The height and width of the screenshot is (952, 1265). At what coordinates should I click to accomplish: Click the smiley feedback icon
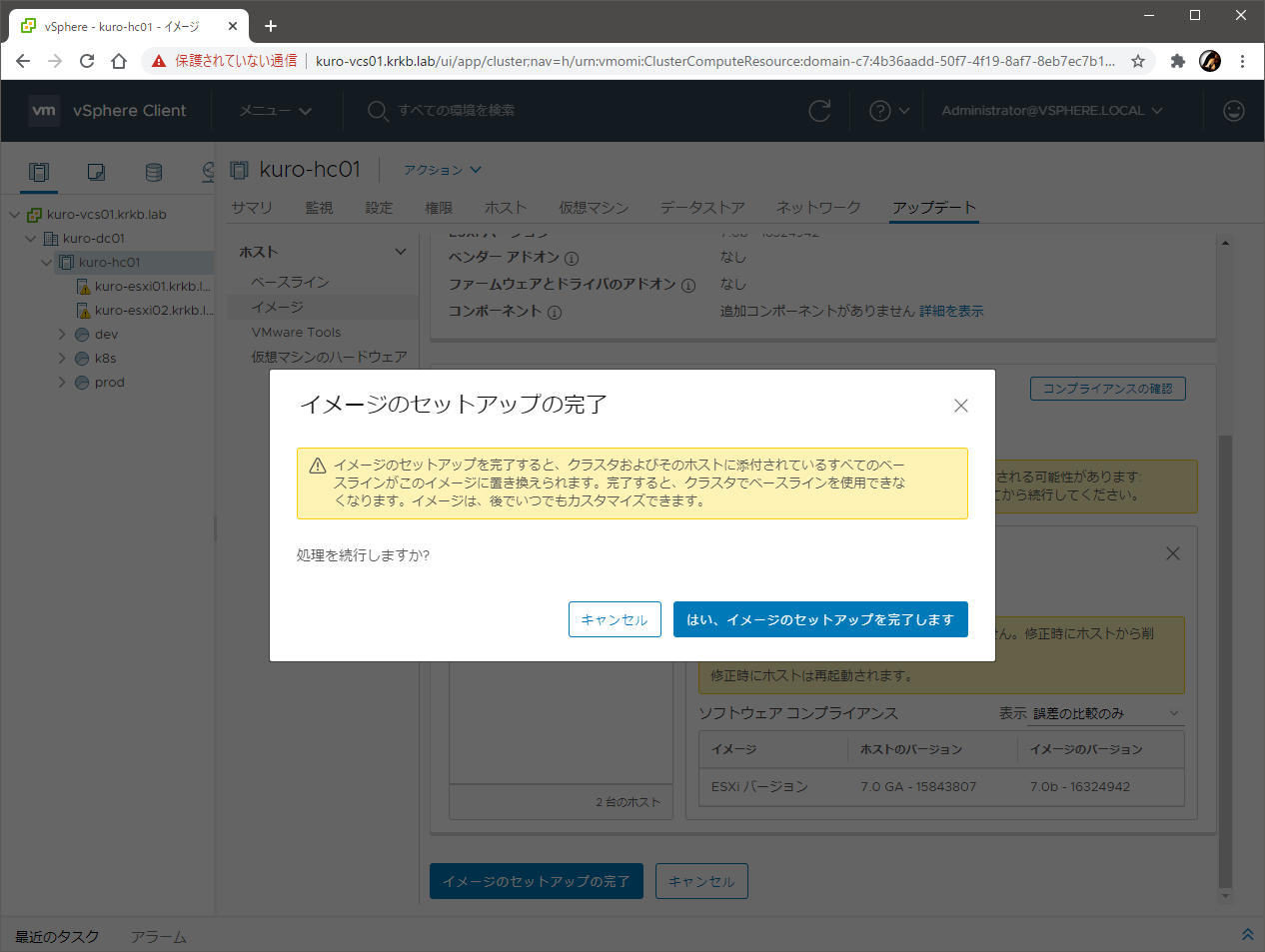[x=1234, y=111]
